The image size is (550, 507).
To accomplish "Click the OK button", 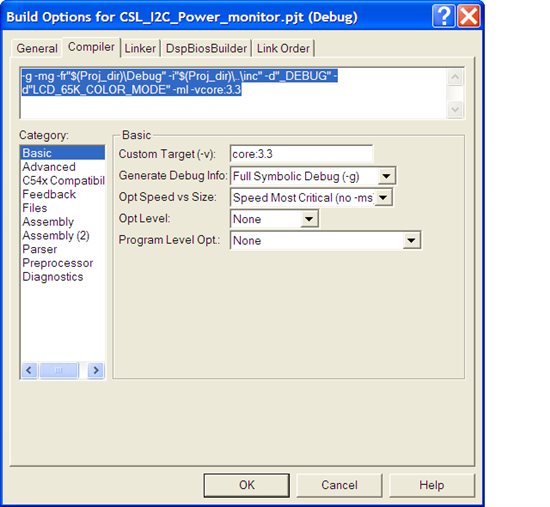I will tap(247, 485).
